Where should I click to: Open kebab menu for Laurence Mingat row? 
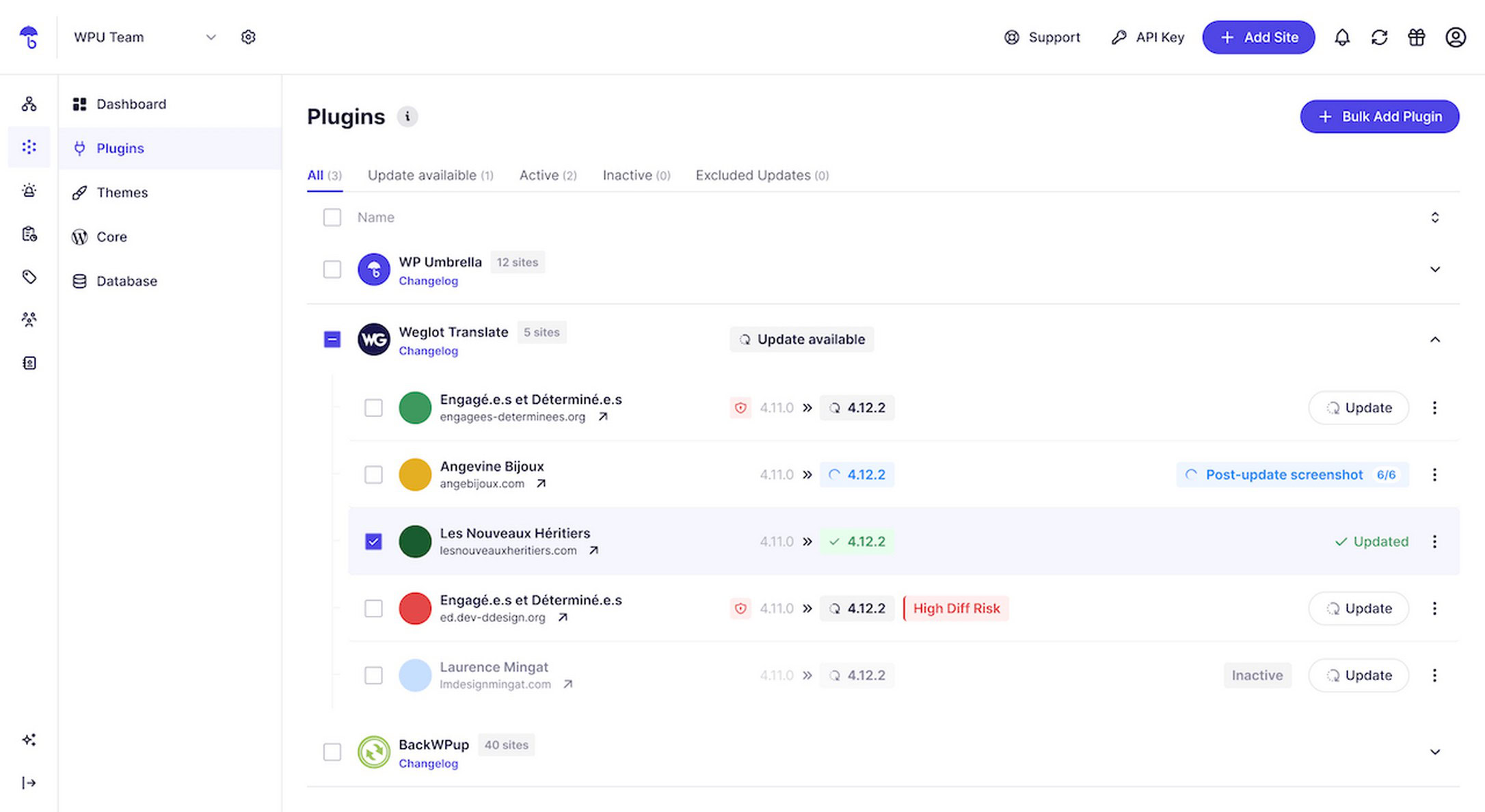[1434, 675]
